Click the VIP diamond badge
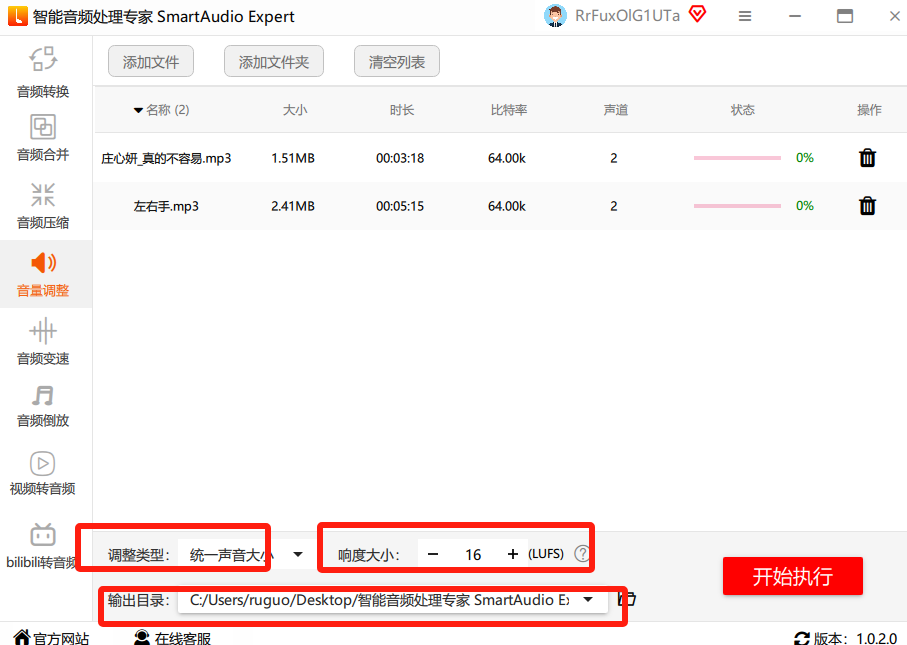This screenshot has width=907, height=645. (698, 14)
